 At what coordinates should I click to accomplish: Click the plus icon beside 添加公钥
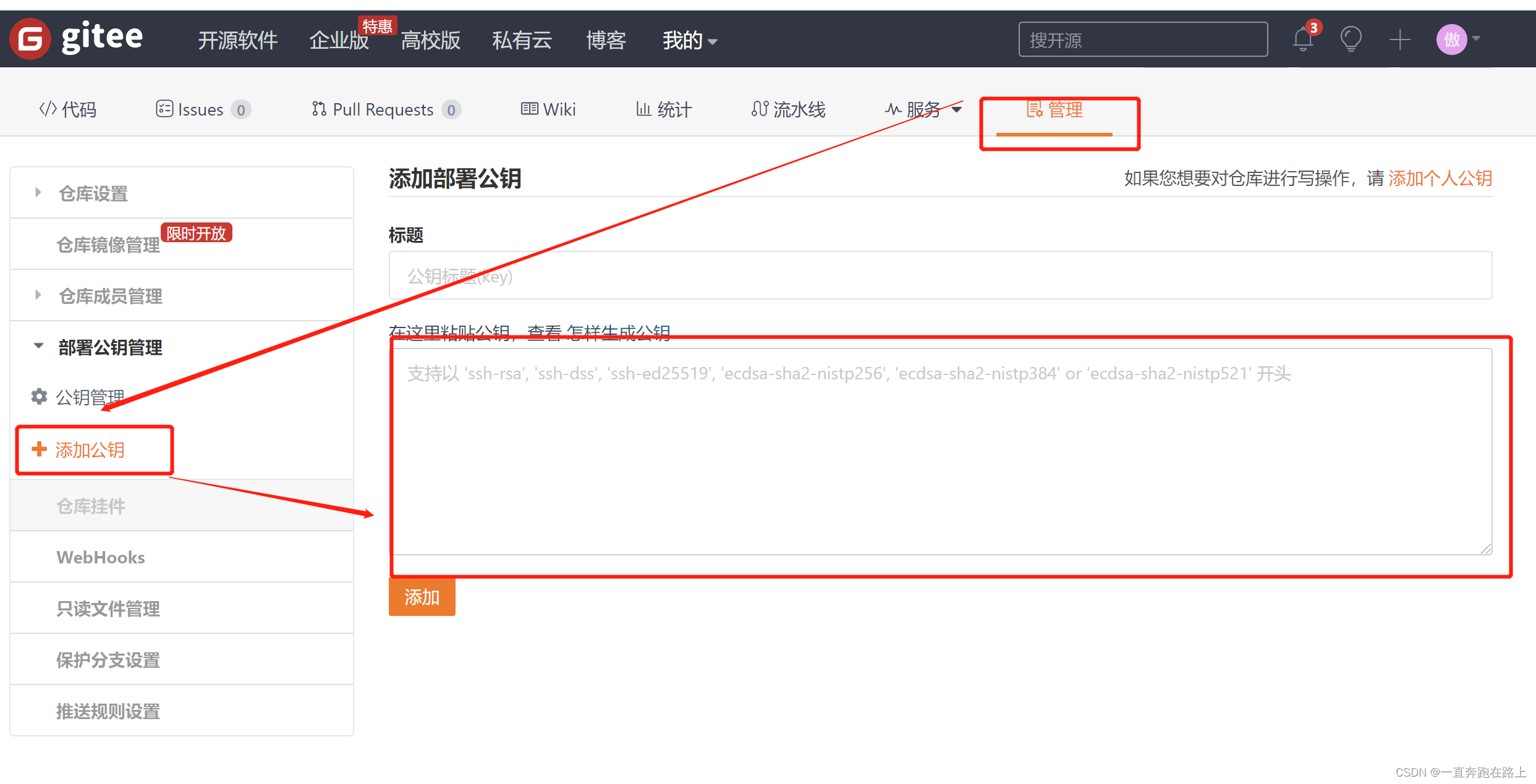click(39, 449)
